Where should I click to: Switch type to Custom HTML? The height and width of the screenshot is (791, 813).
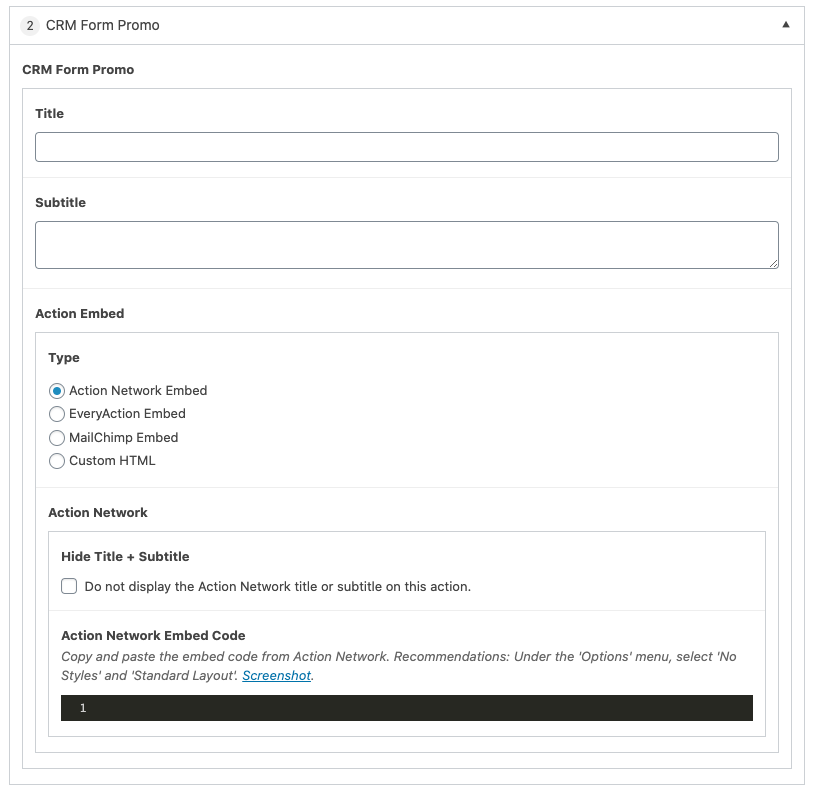tap(57, 461)
